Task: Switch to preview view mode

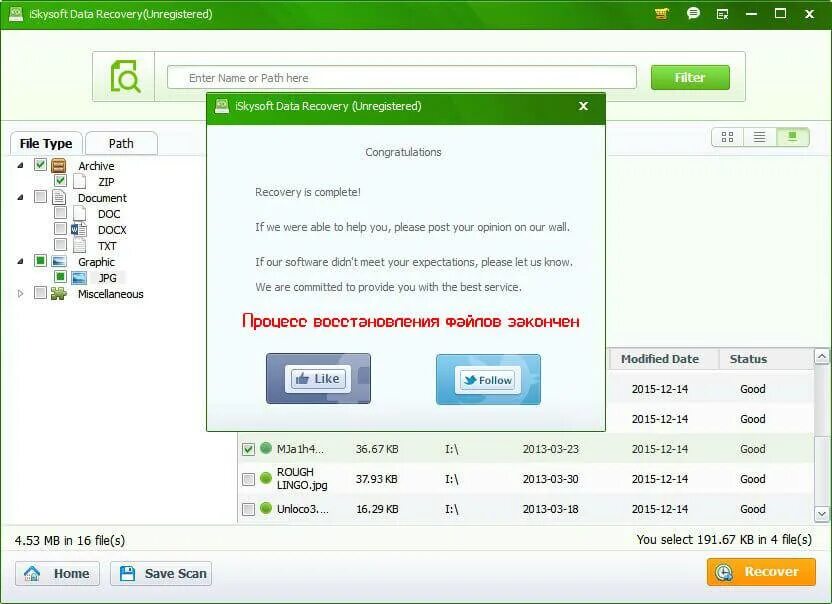Action: [x=792, y=137]
